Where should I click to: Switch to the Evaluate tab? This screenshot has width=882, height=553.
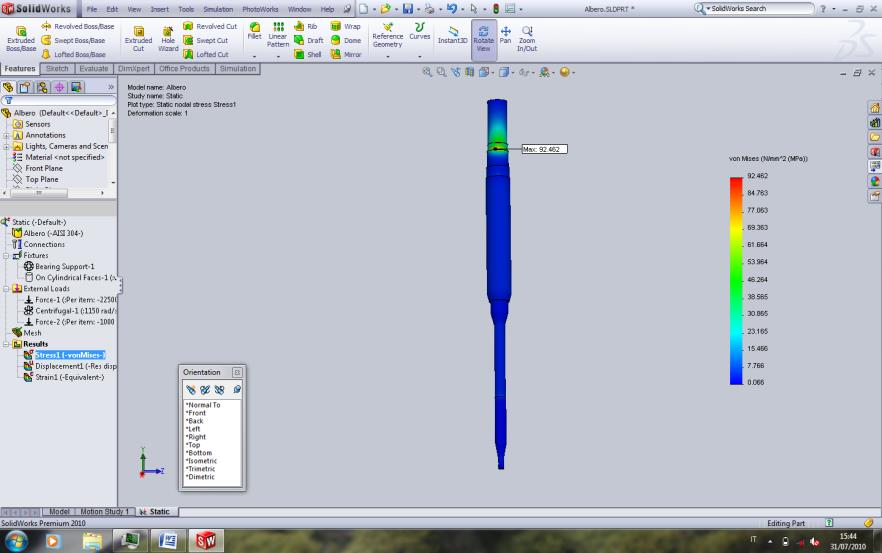coord(94,69)
